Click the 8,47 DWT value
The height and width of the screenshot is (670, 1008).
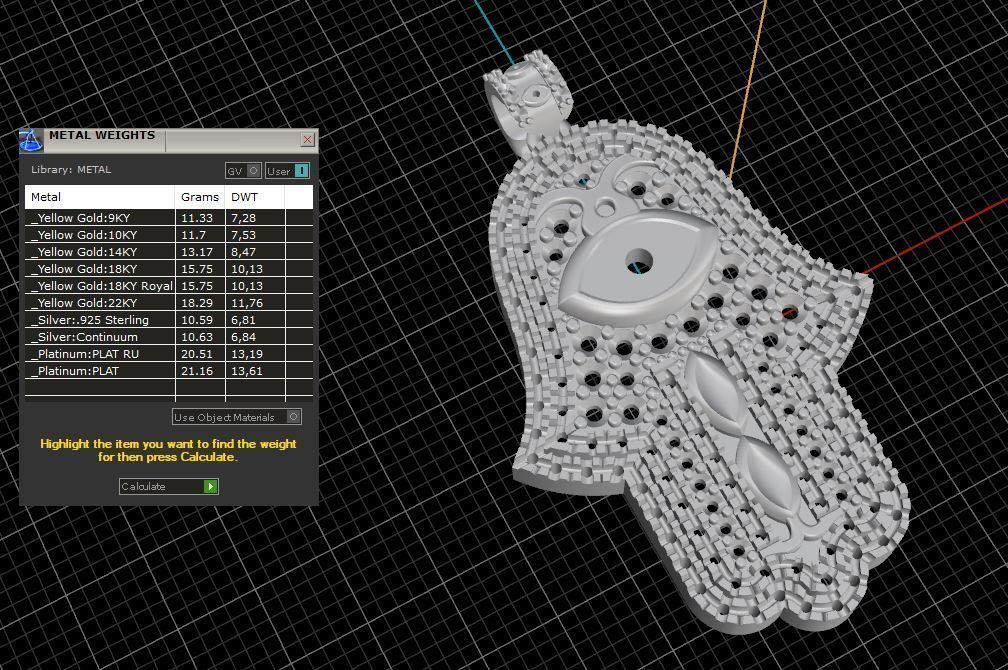click(x=244, y=252)
